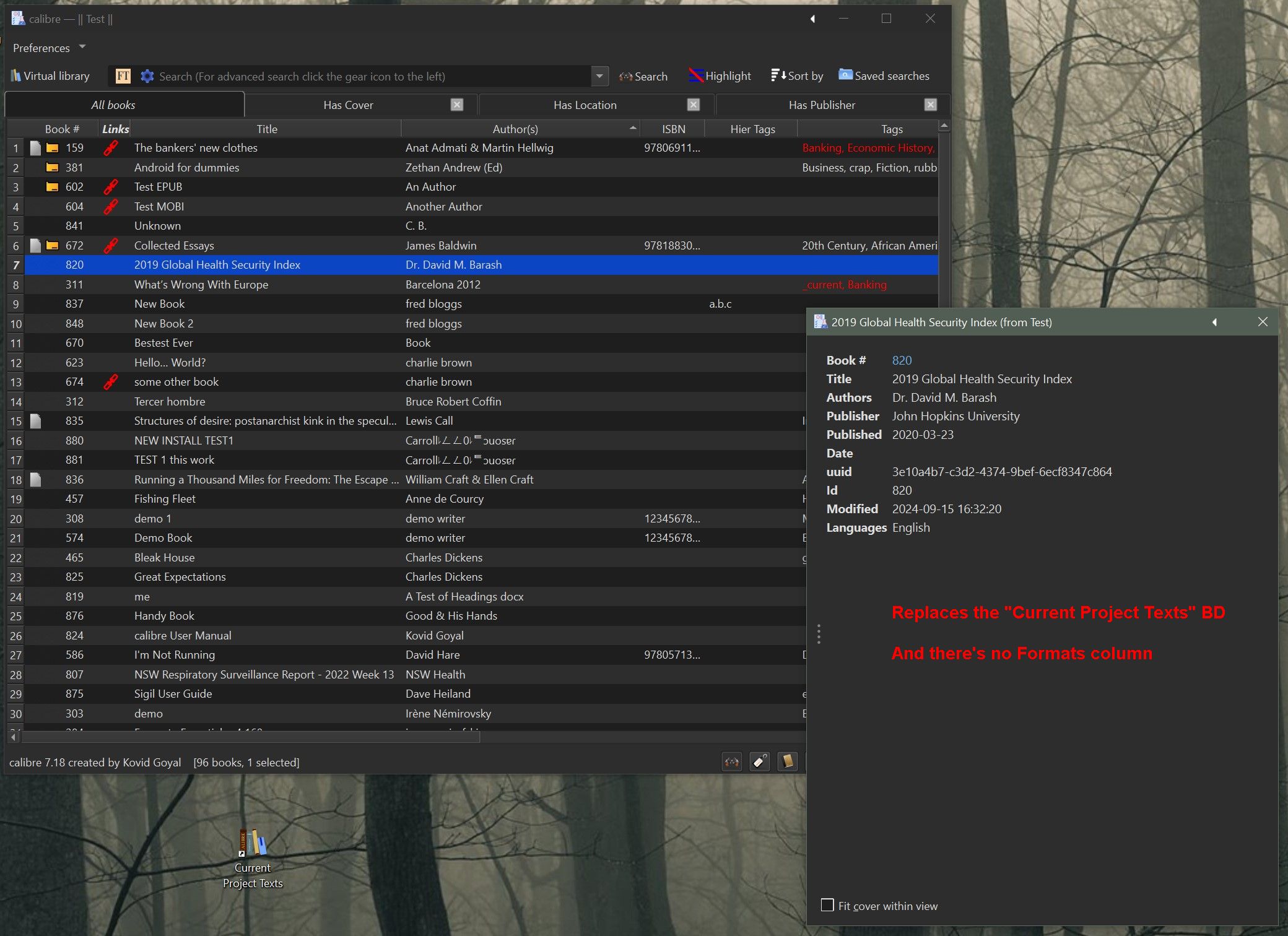Click the Saved searches button
1288x936 pixels.
tap(884, 76)
